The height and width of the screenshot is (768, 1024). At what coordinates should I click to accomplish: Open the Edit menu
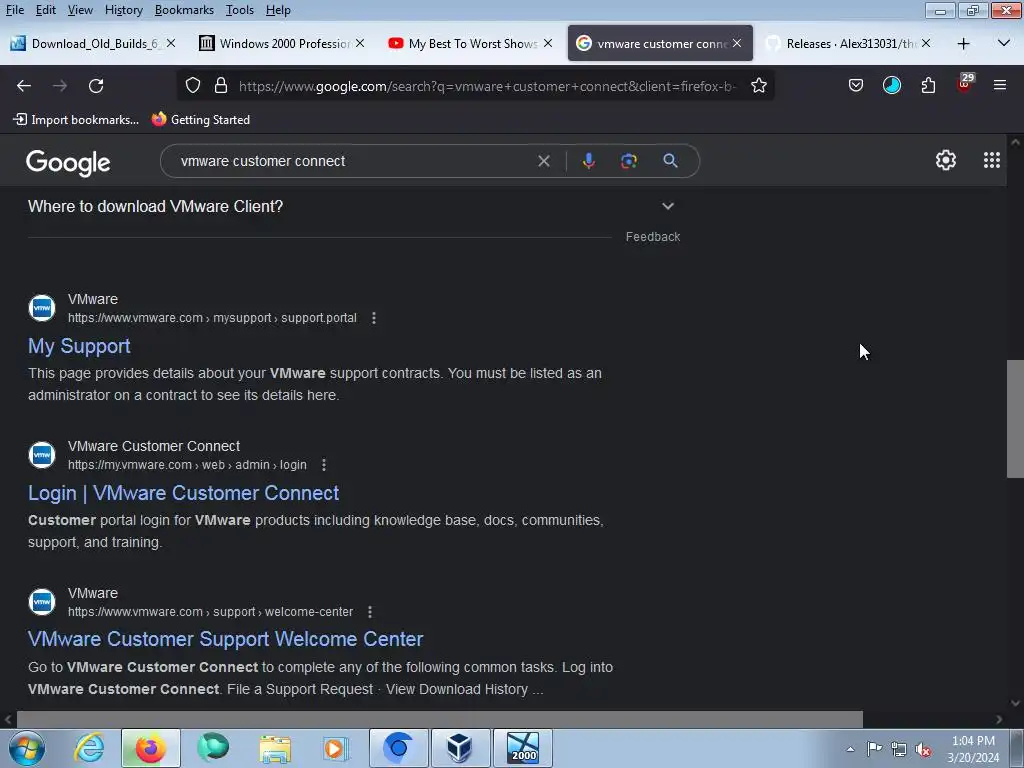[x=45, y=10]
